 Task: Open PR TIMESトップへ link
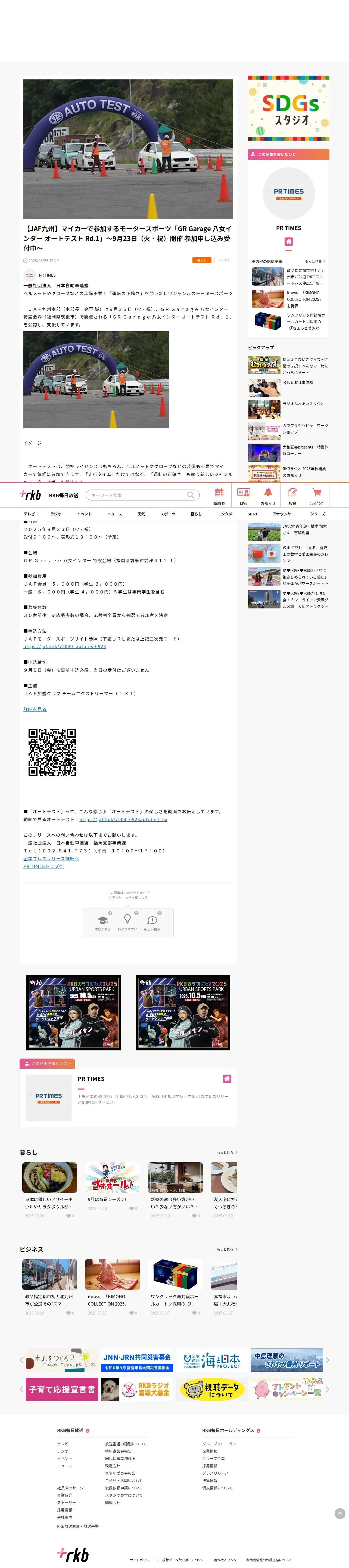coord(43,866)
